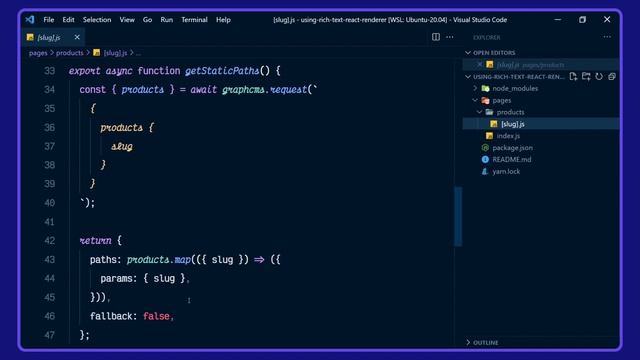The image size is (640, 360).
Task: Create a new file in Explorer
Action: coord(573,76)
